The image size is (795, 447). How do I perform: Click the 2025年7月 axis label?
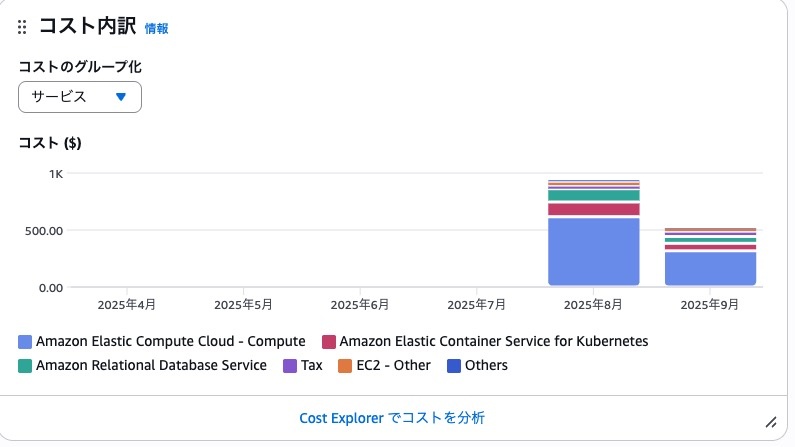pyautogui.click(x=477, y=305)
